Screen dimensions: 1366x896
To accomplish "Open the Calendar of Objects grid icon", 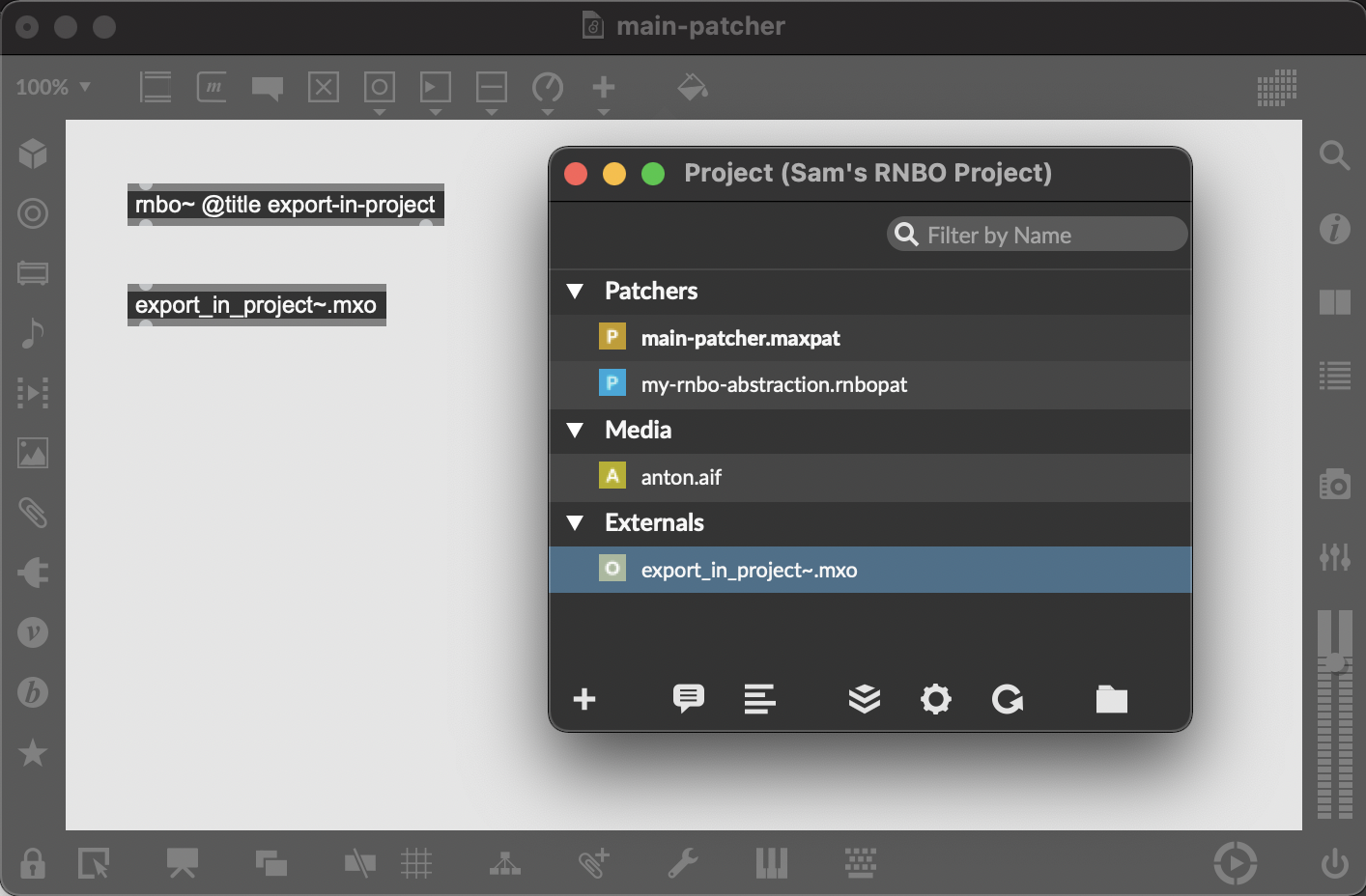I will point(1276,88).
